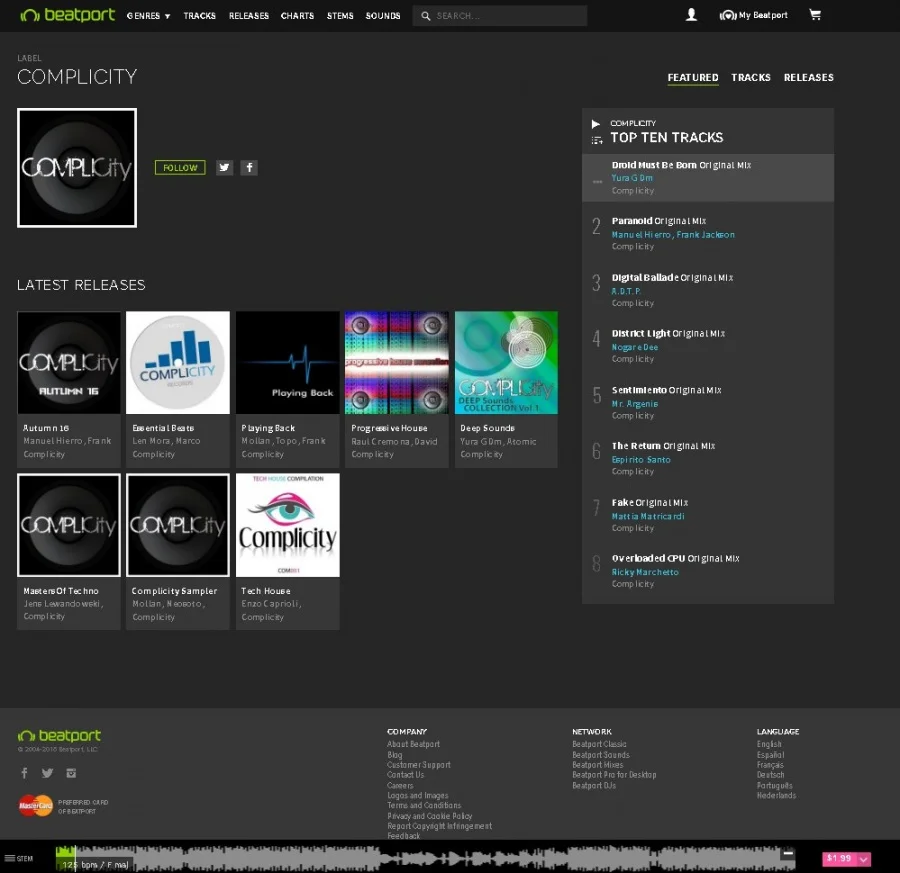
Task: Seek within the player waveform
Action: point(450,858)
